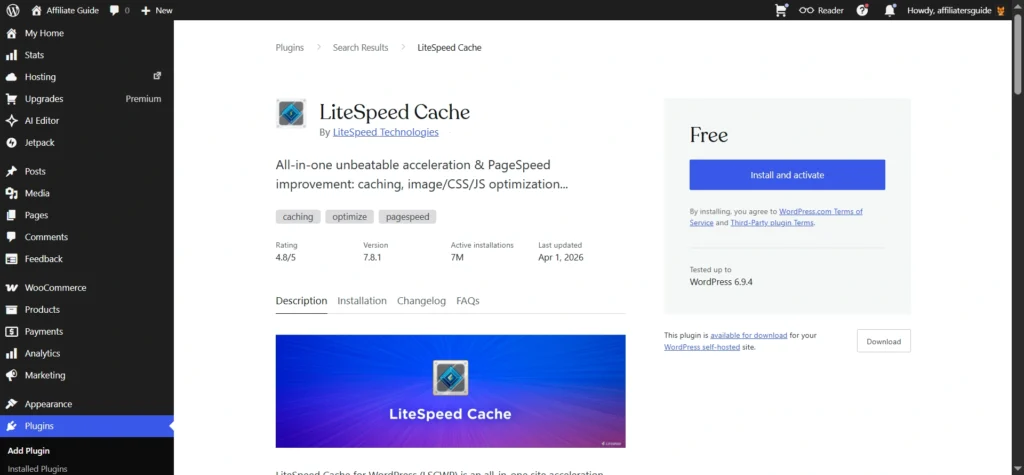Open LiteSpeed Technologies author link
The height and width of the screenshot is (475, 1024).
pyautogui.click(x=385, y=132)
